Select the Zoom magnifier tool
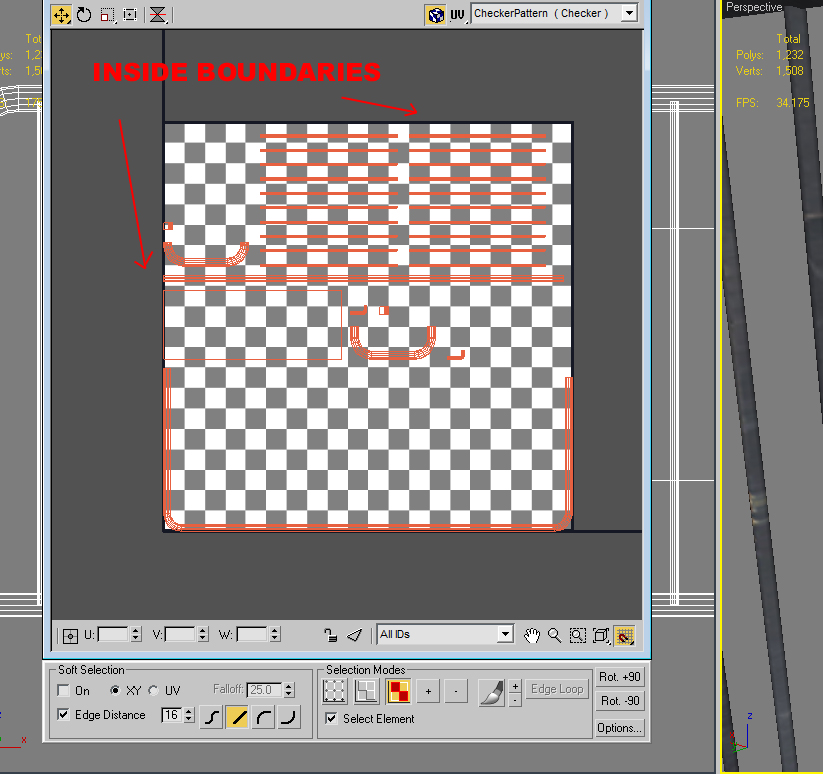823x774 pixels. [554, 635]
